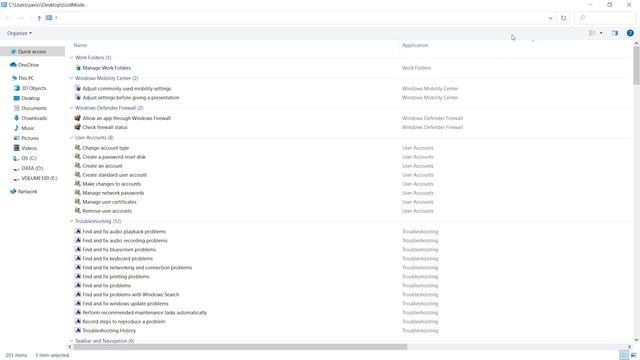Select Create an account
640x360 pixels.
pyautogui.click(x=102, y=166)
